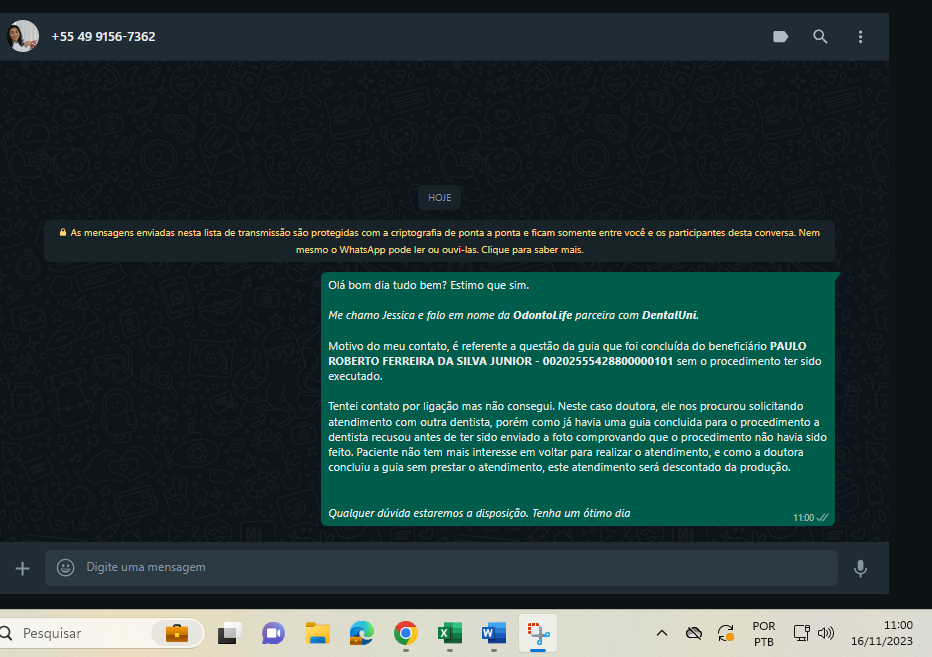The width and height of the screenshot is (932, 657).
Task: Switch to Google Chrome in taskbar
Action: (x=405, y=633)
